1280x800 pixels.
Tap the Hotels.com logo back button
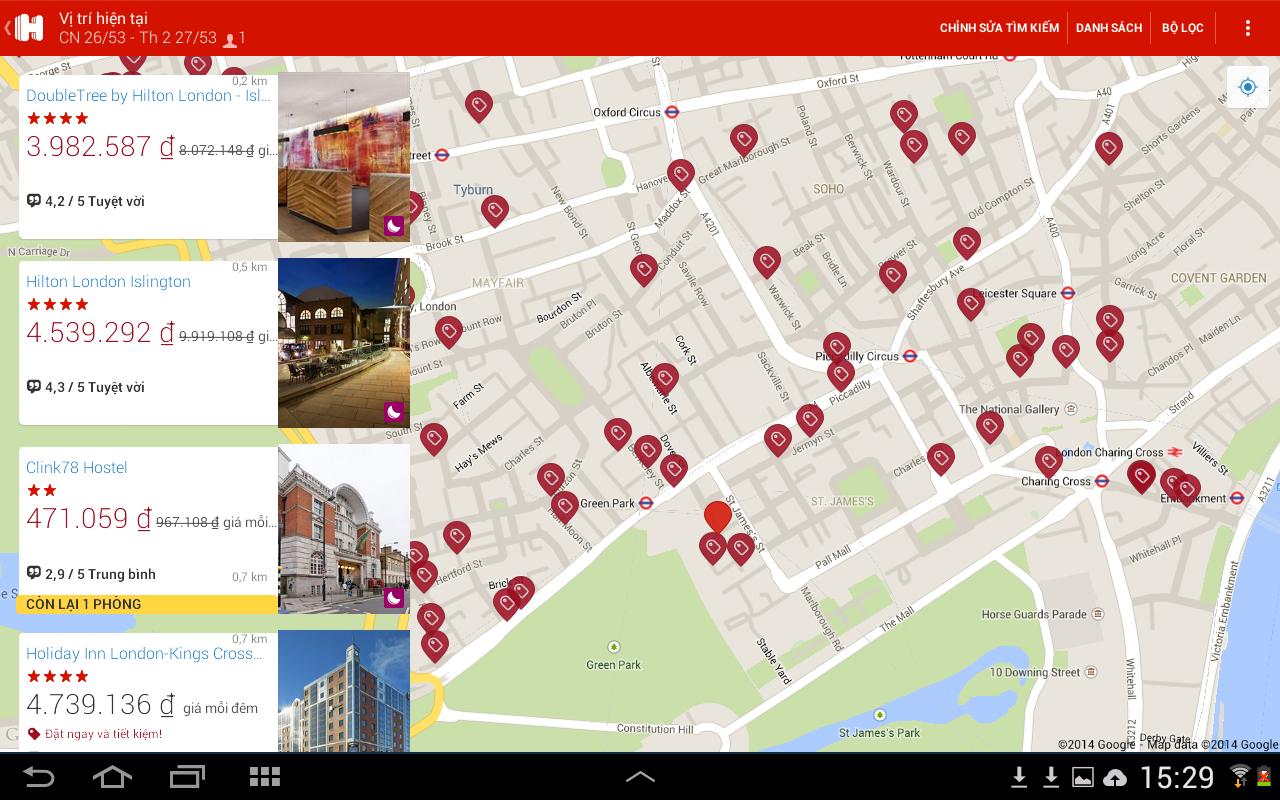(25, 28)
